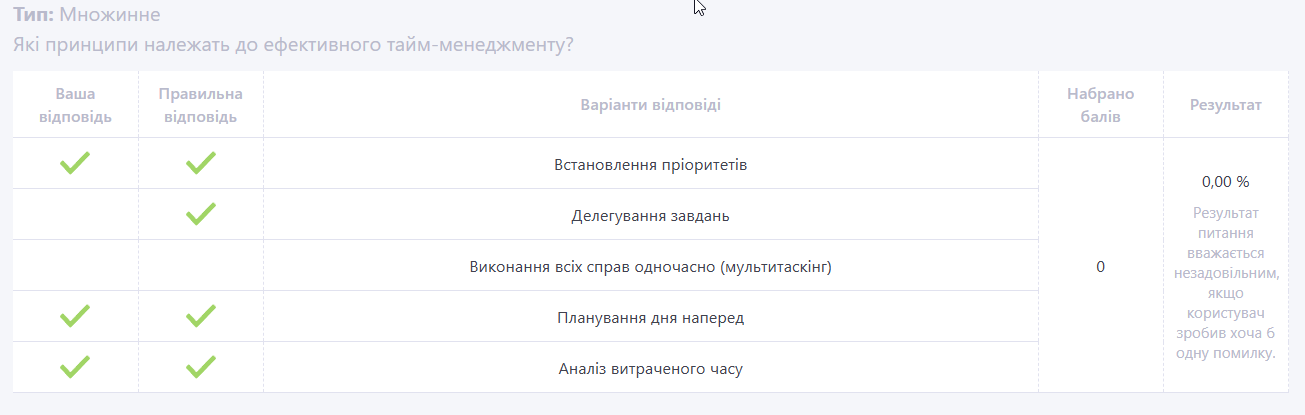This screenshot has width=1305, height=415.
Task: Click correct-answer checkmark for Делегування завдань
Action: [201, 214]
